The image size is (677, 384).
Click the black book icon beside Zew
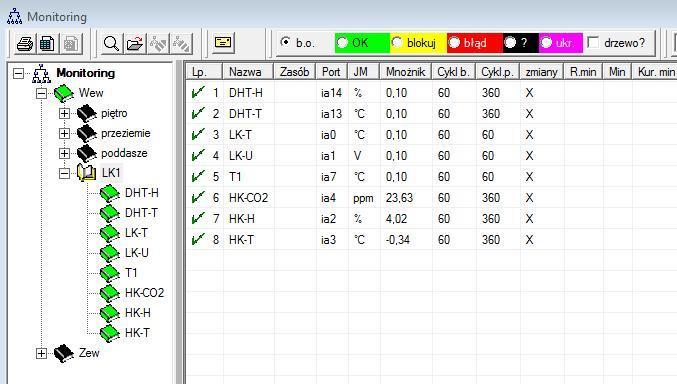pos(64,353)
